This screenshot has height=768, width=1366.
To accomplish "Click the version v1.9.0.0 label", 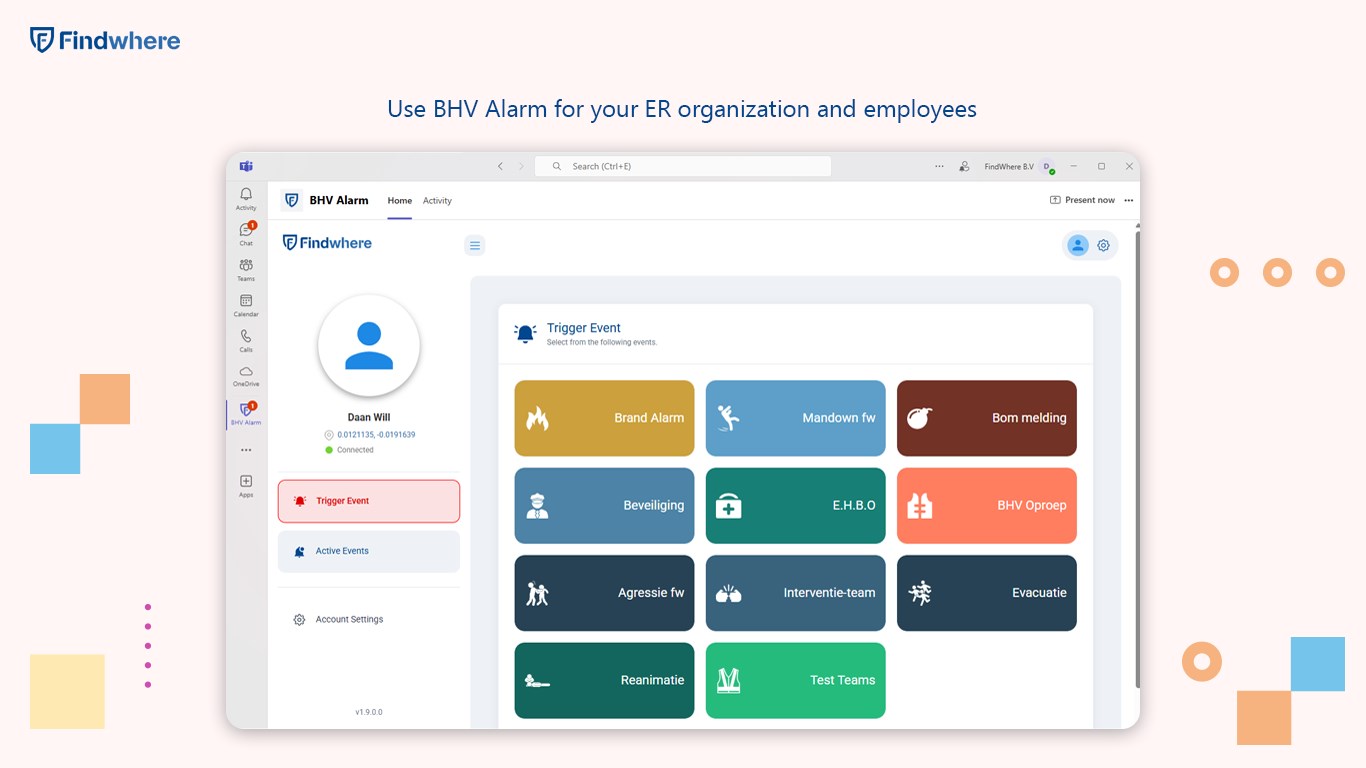I will 369,712.
